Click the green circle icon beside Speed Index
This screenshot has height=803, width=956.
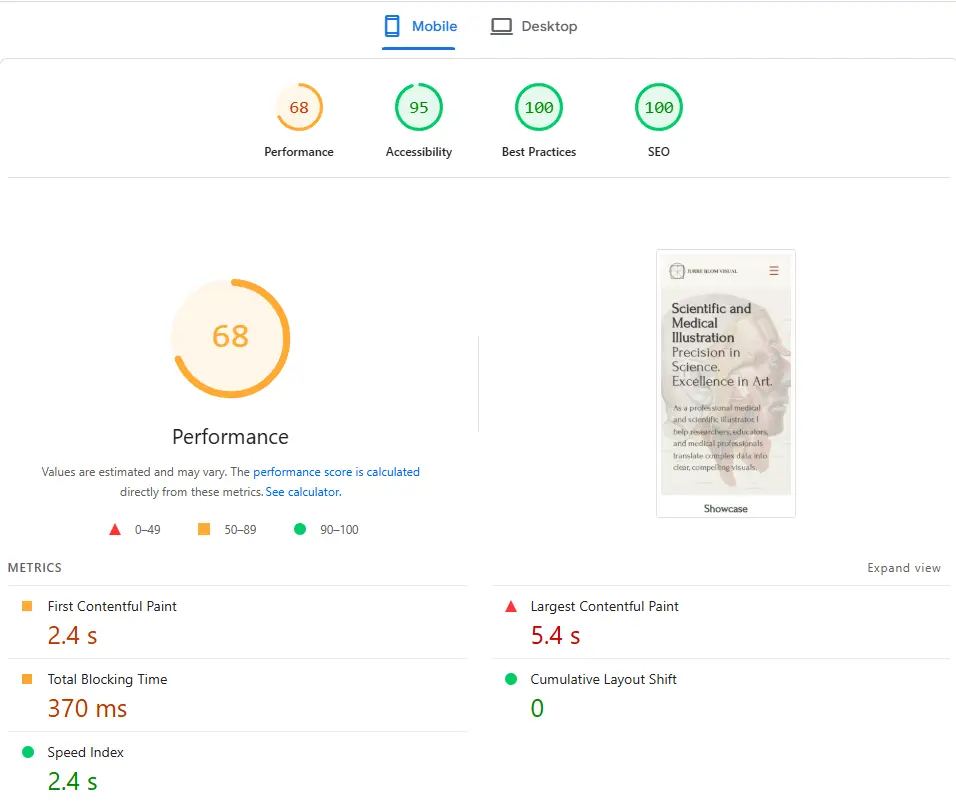coord(30,752)
